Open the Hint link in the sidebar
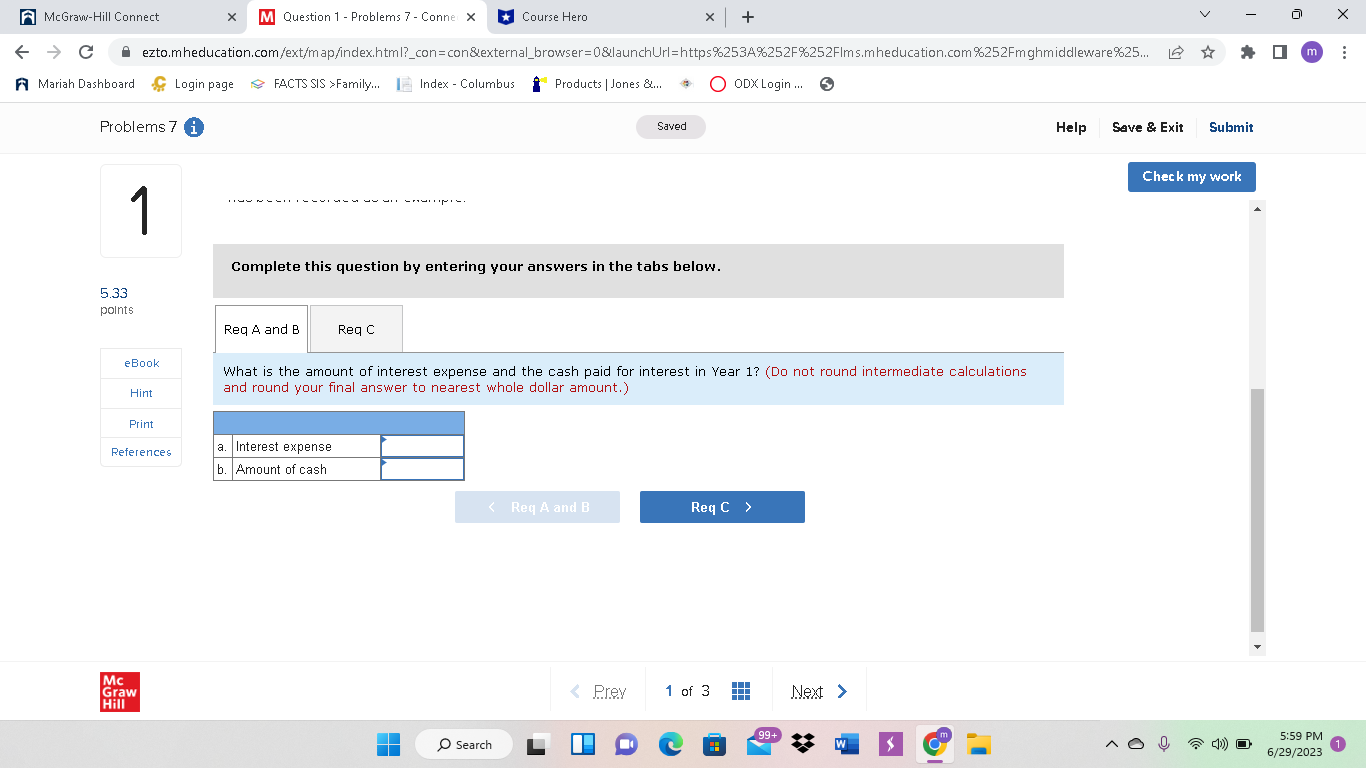 (x=140, y=393)
